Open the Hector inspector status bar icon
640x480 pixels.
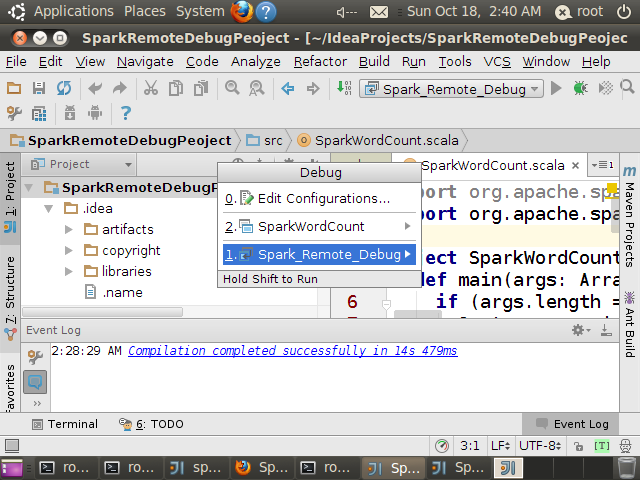[625, 446]
